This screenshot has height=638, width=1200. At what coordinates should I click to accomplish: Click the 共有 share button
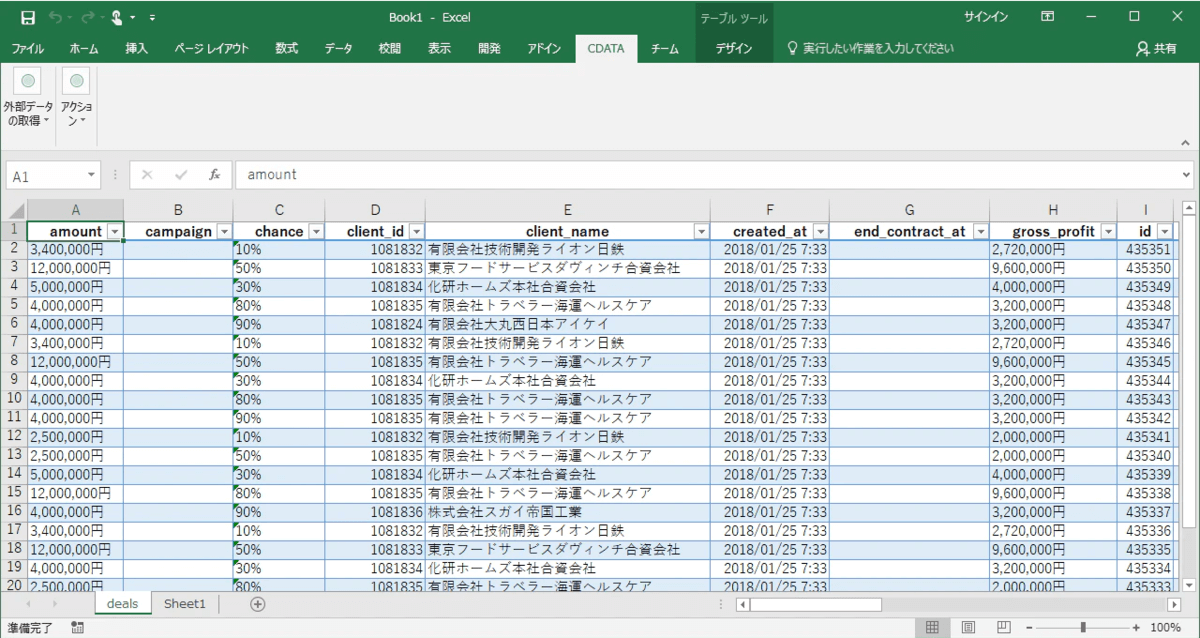tap(1157, 48)
